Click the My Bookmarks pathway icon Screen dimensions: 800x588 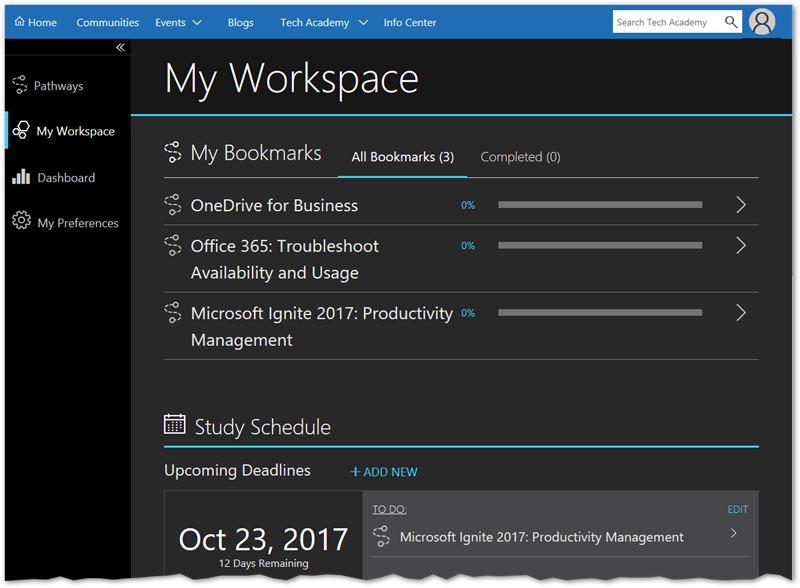tap(173, 152)
